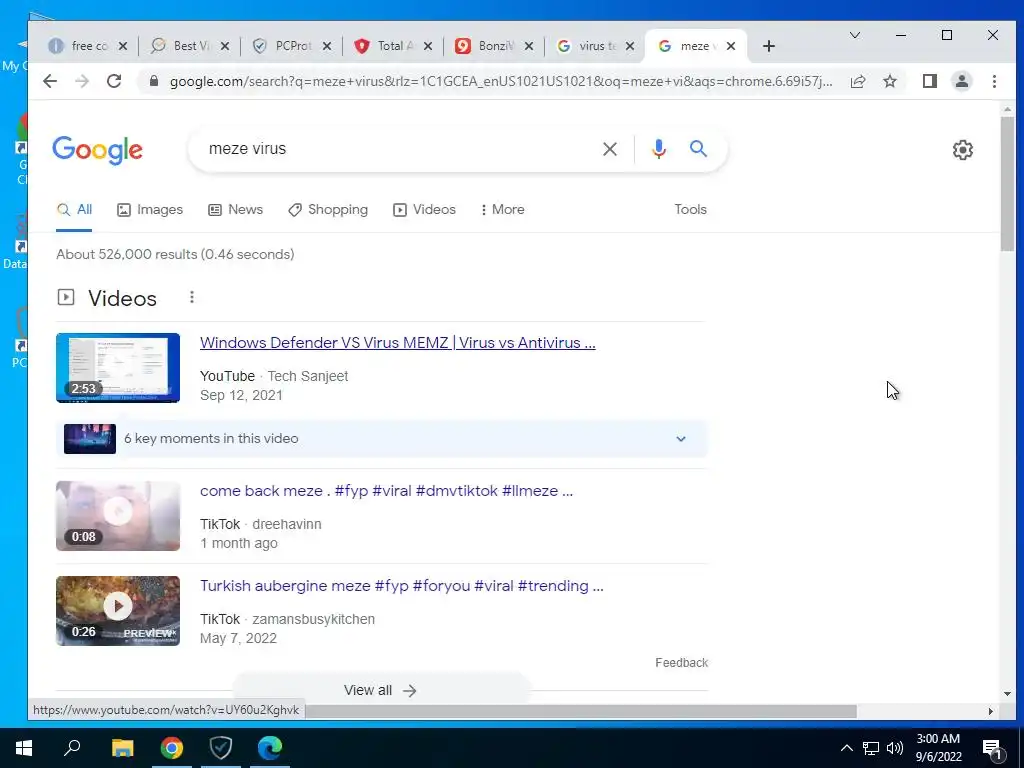Open the notification center
This screenshot has width=1024, height=768.
[x=992, y=749]
